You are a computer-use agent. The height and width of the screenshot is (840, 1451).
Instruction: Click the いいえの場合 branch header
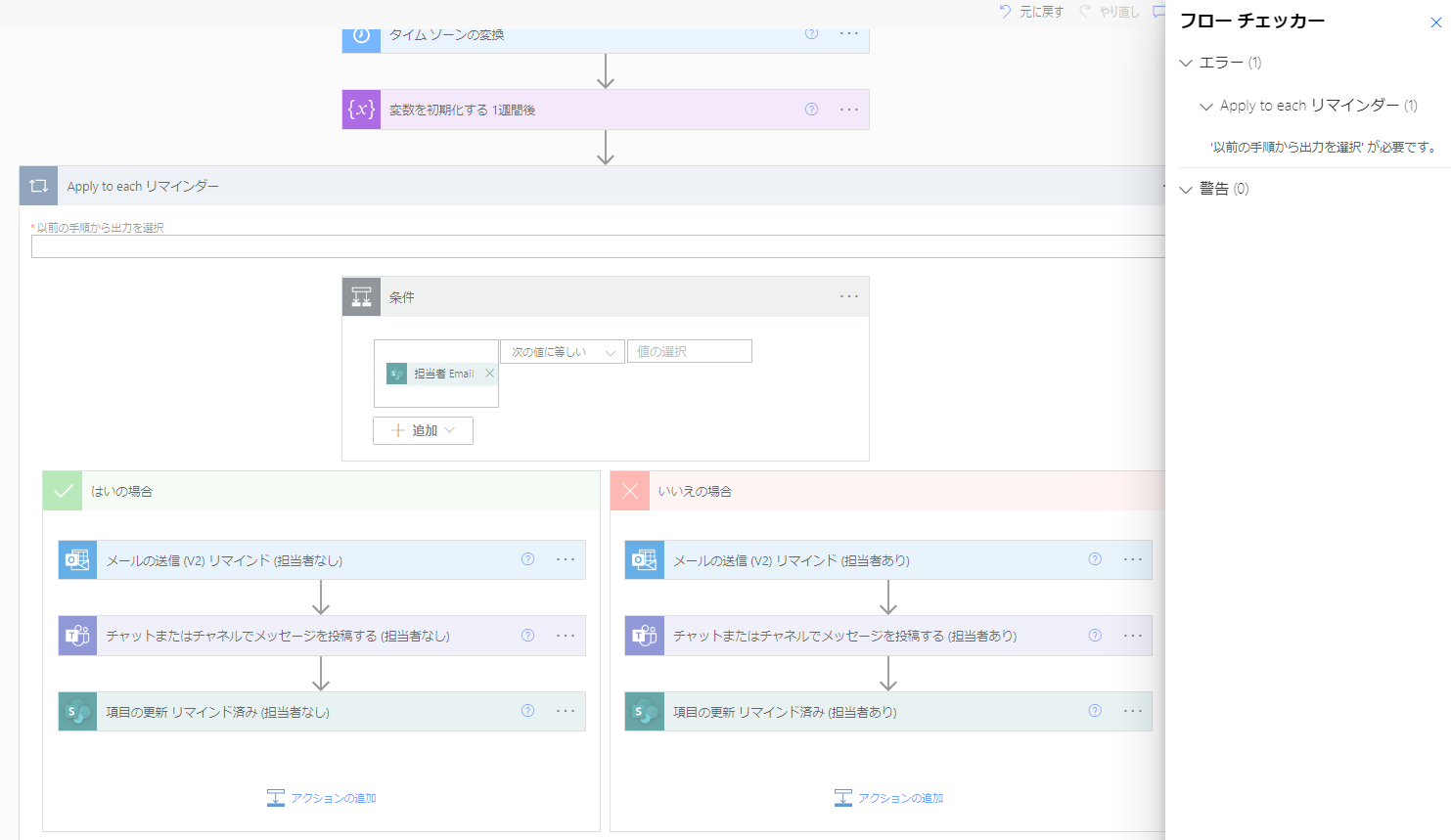[887, 491]
